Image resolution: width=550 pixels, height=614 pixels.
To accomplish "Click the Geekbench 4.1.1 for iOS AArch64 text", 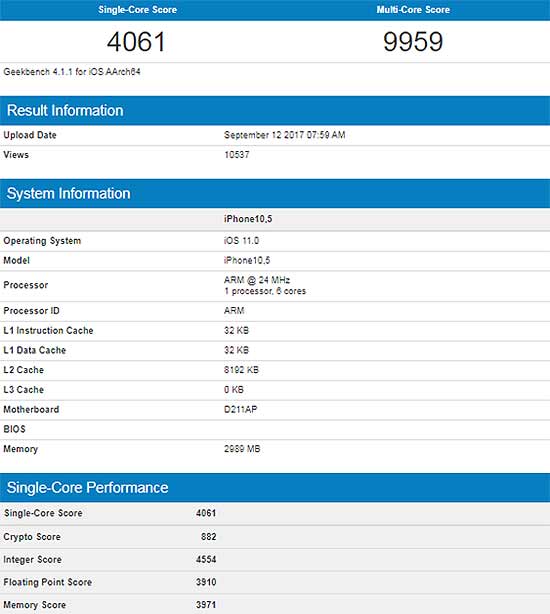I will [x=72, y=72].
